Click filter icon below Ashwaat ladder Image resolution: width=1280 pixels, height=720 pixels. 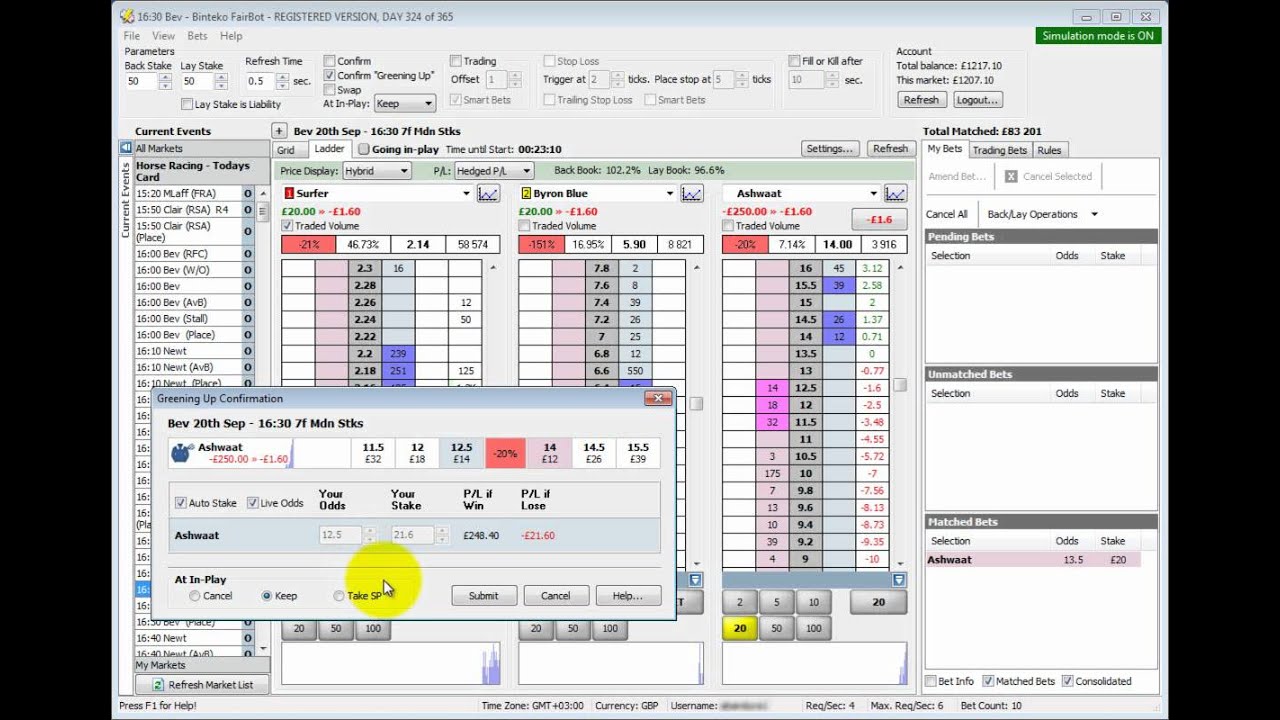coord(899,580)
